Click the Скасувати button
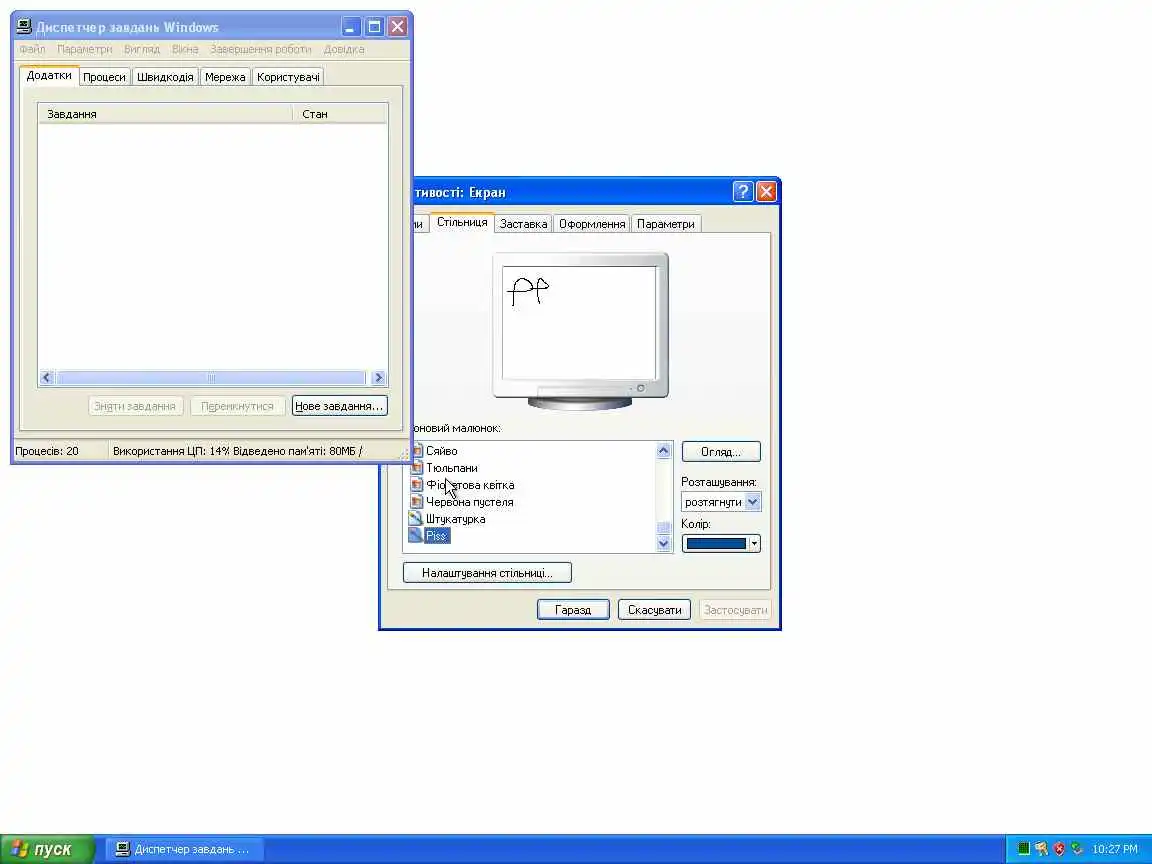The image size is (1152, 864). coord(654,610)
